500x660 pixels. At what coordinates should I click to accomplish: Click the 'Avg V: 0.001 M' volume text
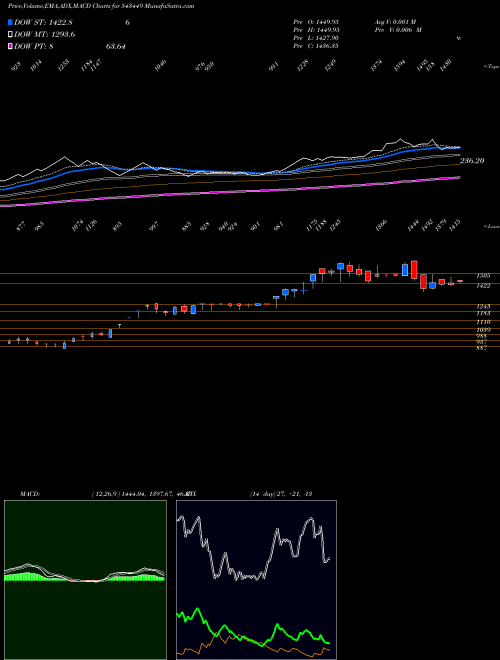coord(398,21)
